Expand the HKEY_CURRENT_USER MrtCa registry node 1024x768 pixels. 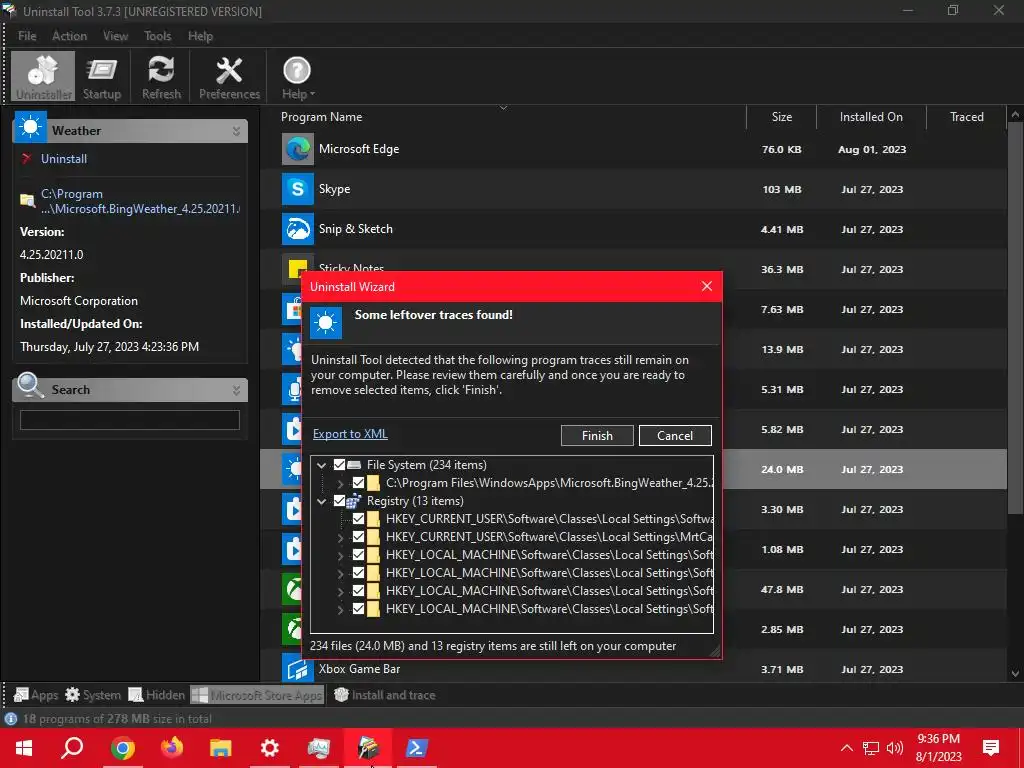click(x=340, y=537)
